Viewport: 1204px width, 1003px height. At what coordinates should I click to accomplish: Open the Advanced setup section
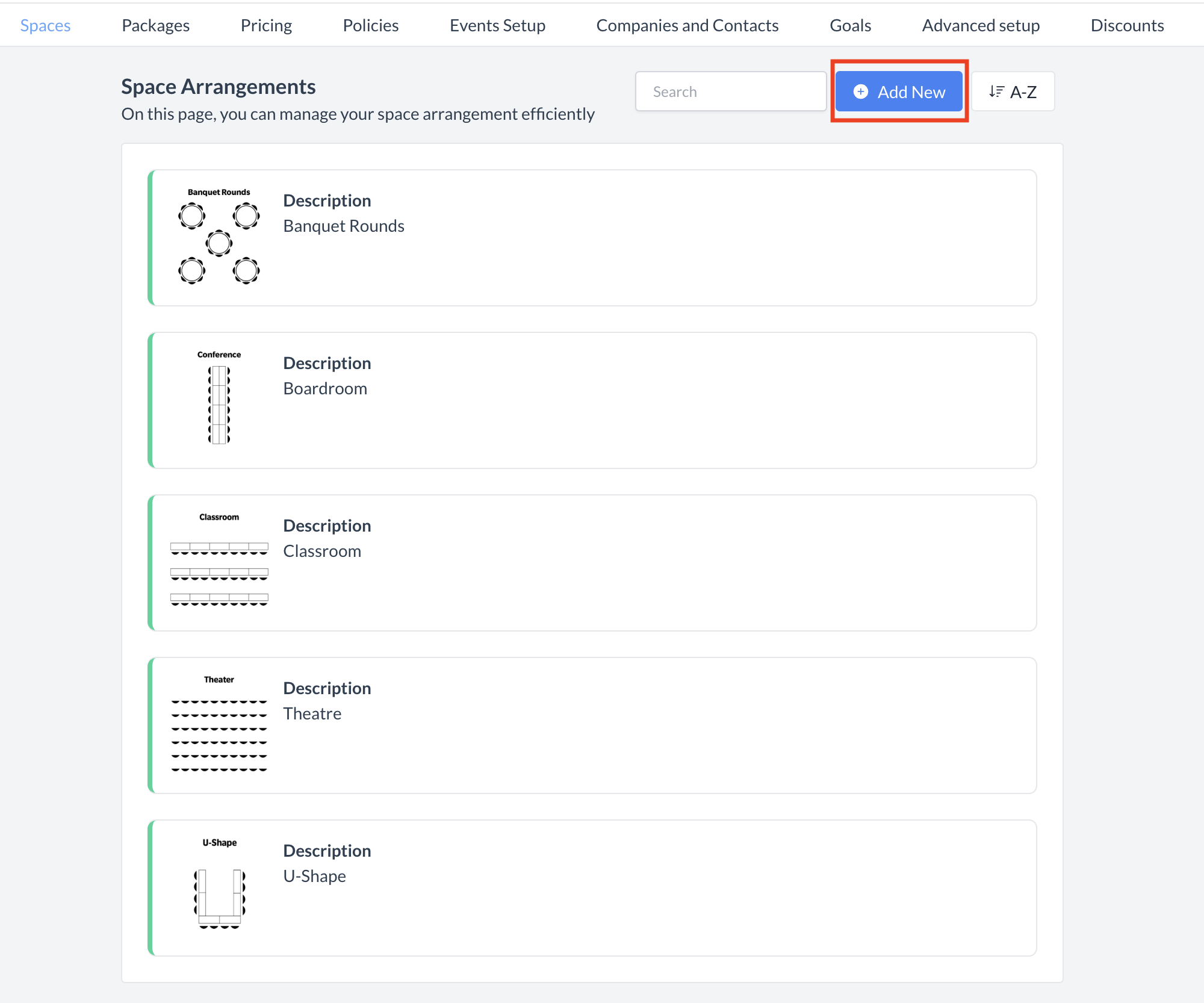(981, 25)
